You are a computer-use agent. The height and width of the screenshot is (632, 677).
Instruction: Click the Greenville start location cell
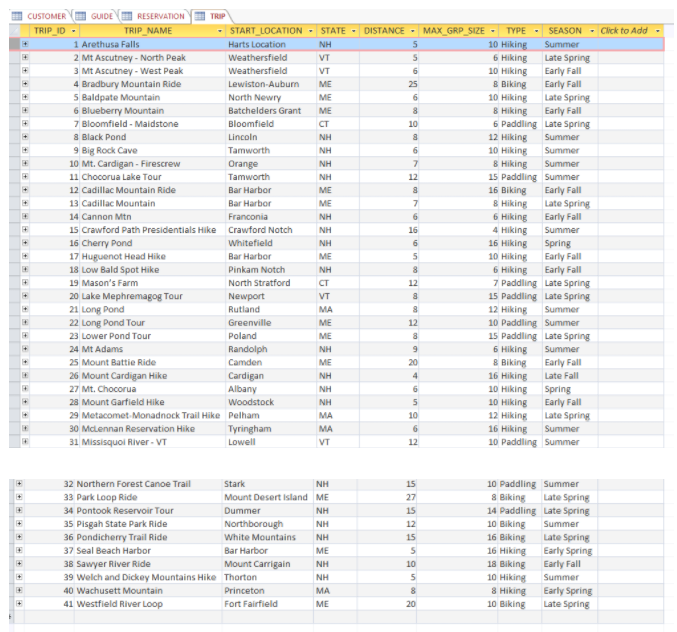[x=271, y=322]
